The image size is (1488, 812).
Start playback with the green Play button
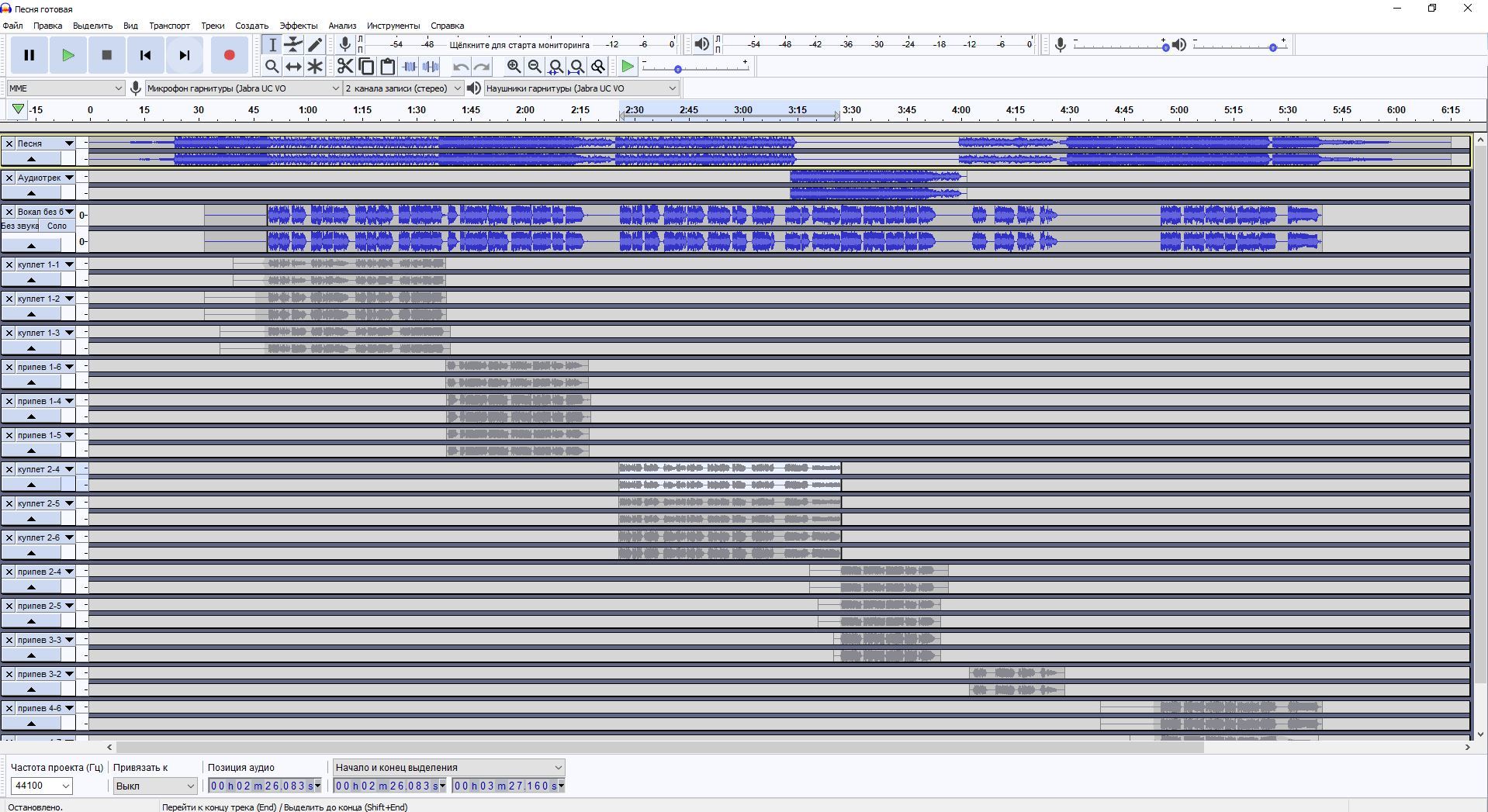tap(68, 55)
